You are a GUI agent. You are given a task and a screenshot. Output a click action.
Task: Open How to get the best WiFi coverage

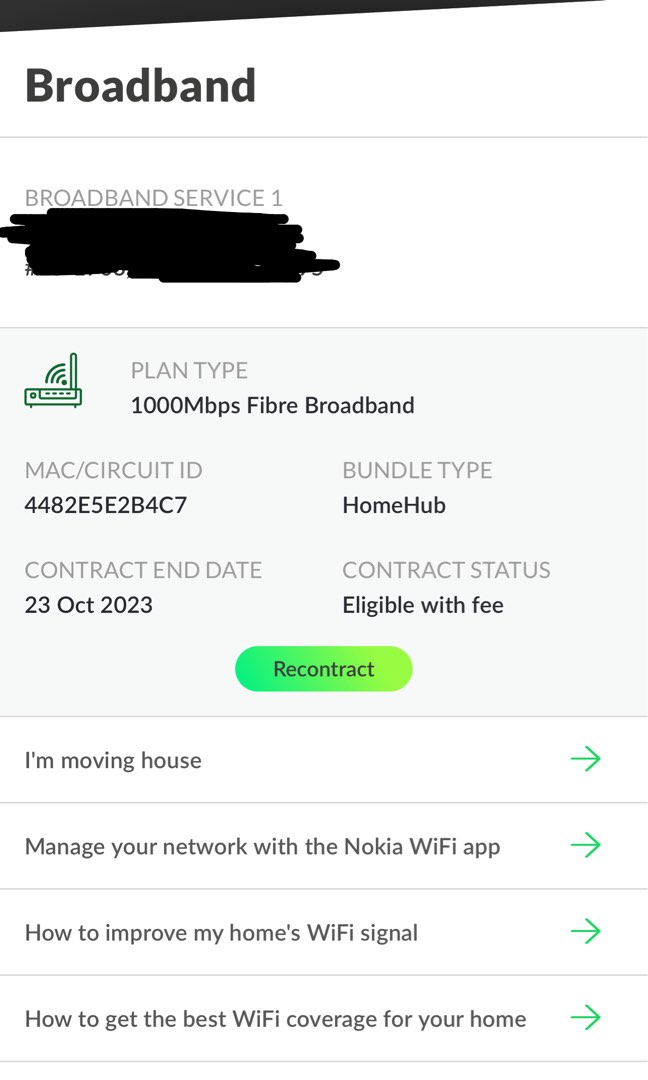tap(277, 1017)
